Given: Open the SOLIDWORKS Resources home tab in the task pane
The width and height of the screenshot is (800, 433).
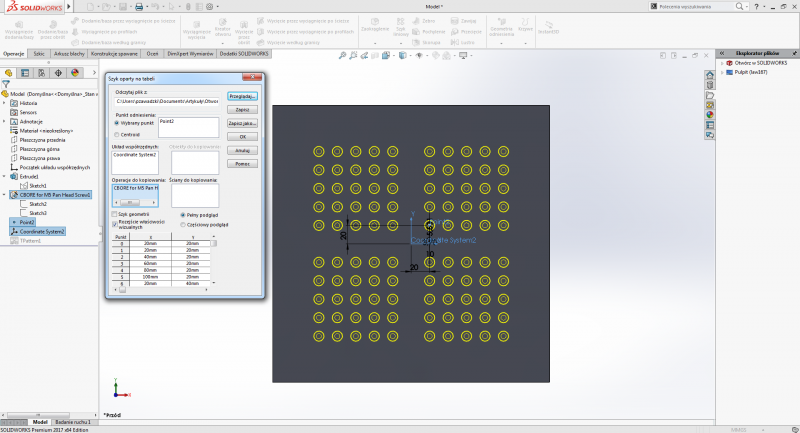Looking at the screenshot, I should point(710,74).
